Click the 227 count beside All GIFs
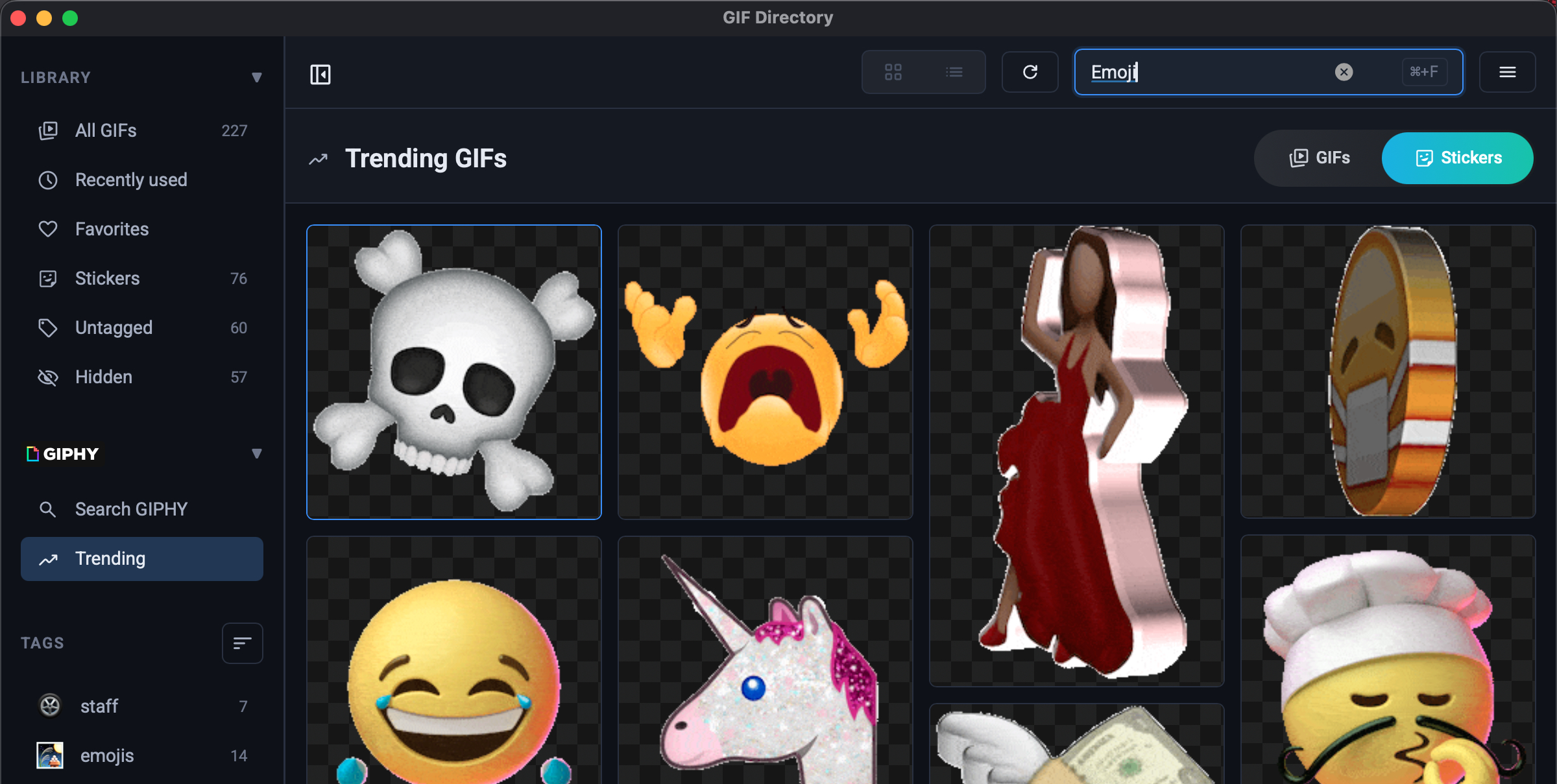Viewport: 1557px width, 784px height. (x=234, y=130)
